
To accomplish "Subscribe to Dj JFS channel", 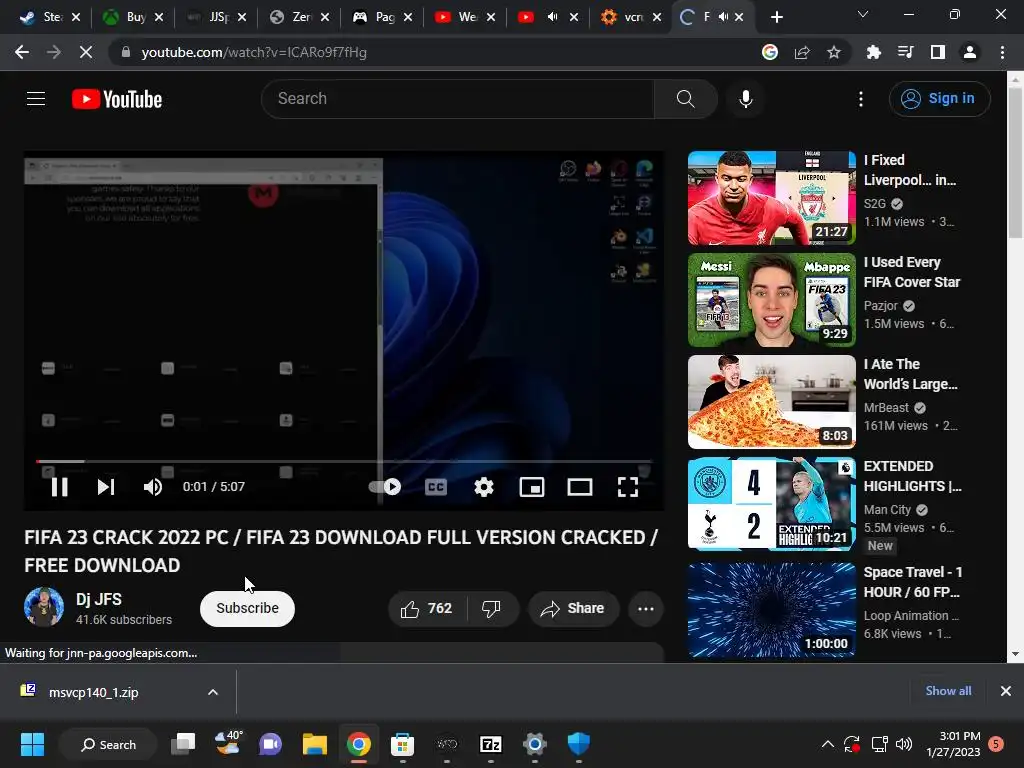I will (x=248, y=609).
